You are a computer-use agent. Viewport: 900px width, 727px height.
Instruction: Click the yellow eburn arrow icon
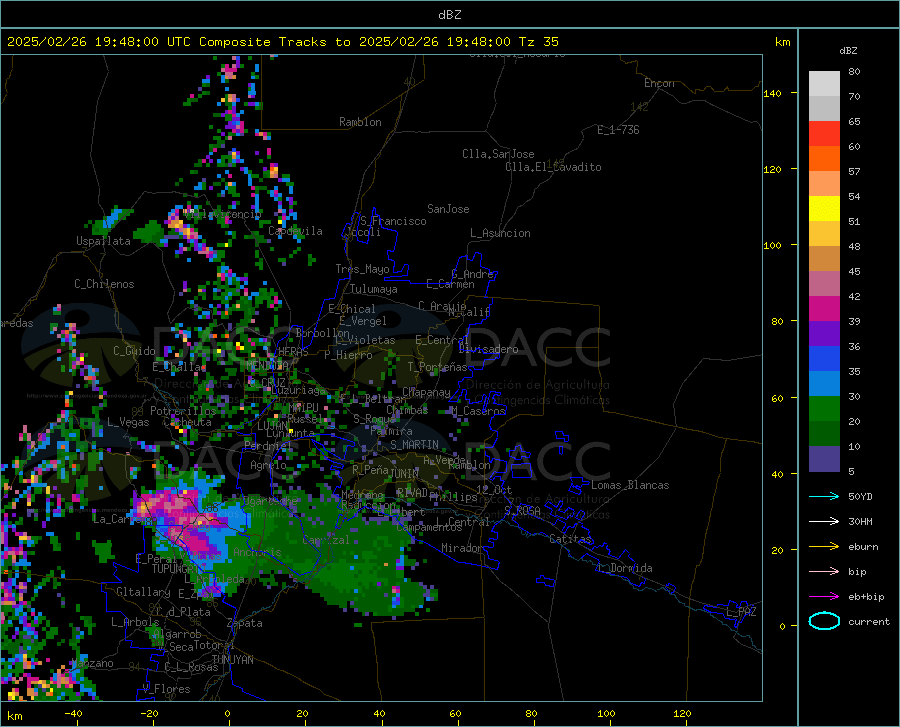[x=824, y=547]
